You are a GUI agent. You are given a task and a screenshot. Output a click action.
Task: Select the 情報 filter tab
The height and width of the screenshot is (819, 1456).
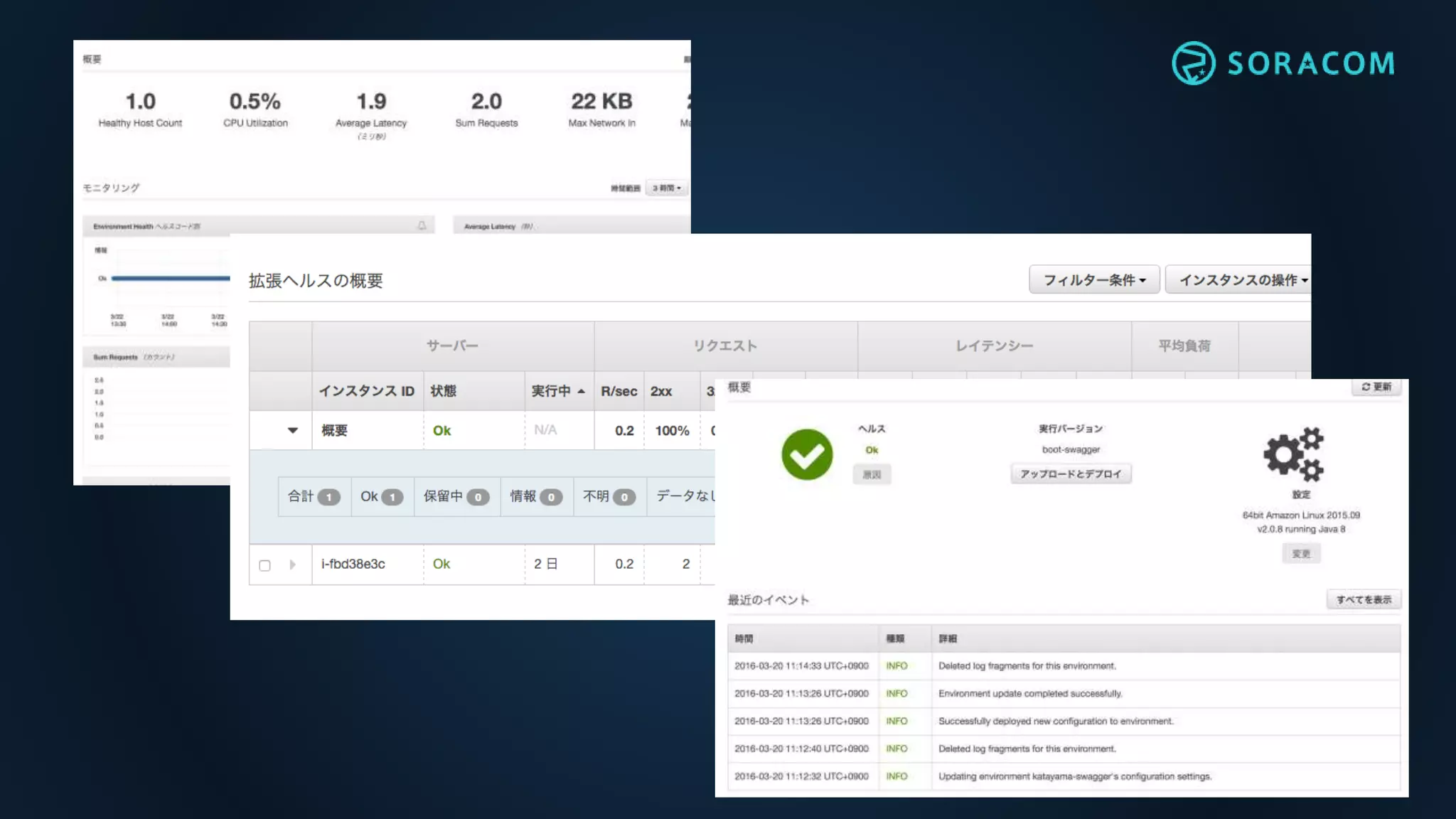pyautogui.click(x=535, y=496)
